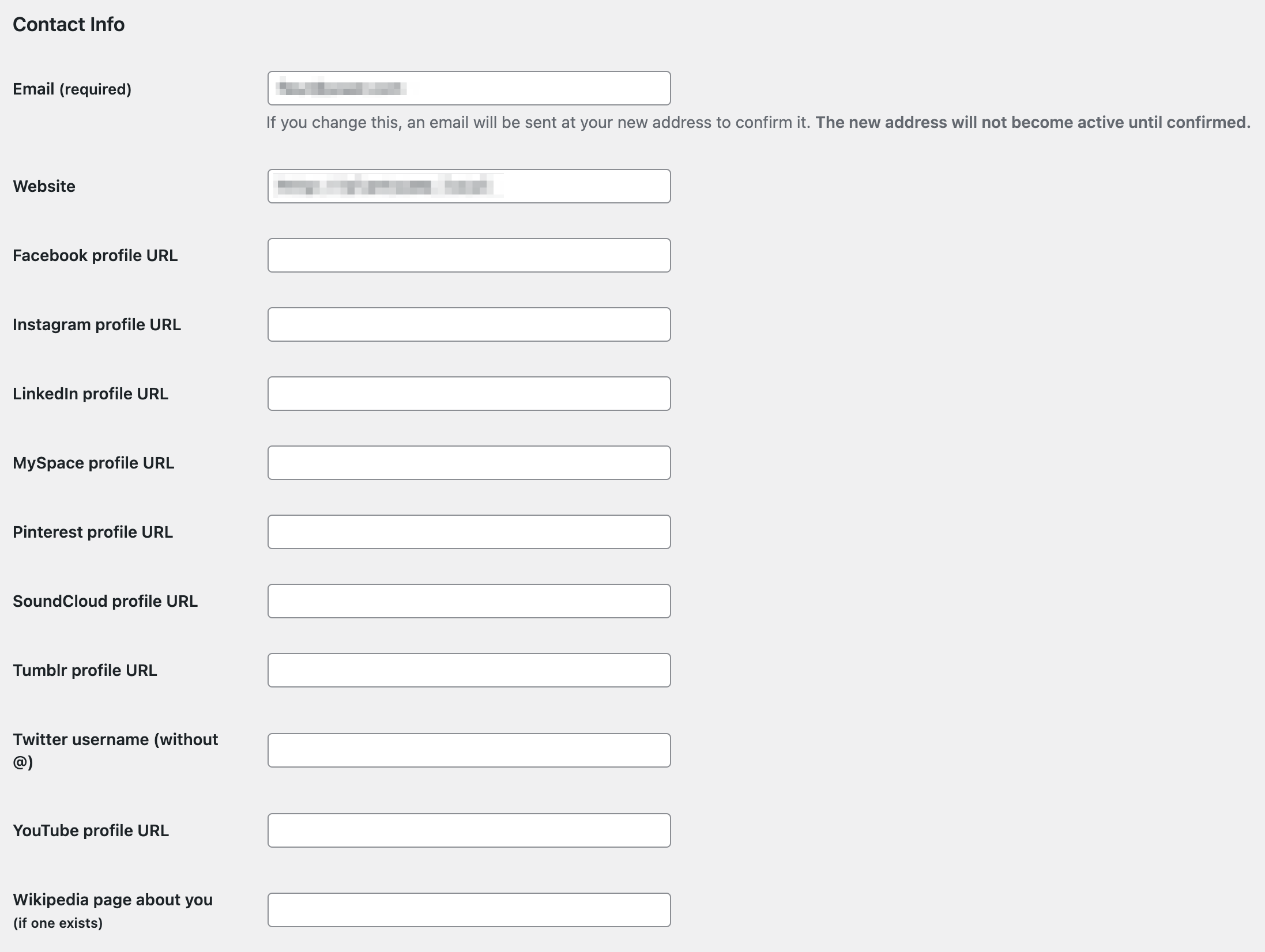Focus the Twitter username input field

(469, 750)
